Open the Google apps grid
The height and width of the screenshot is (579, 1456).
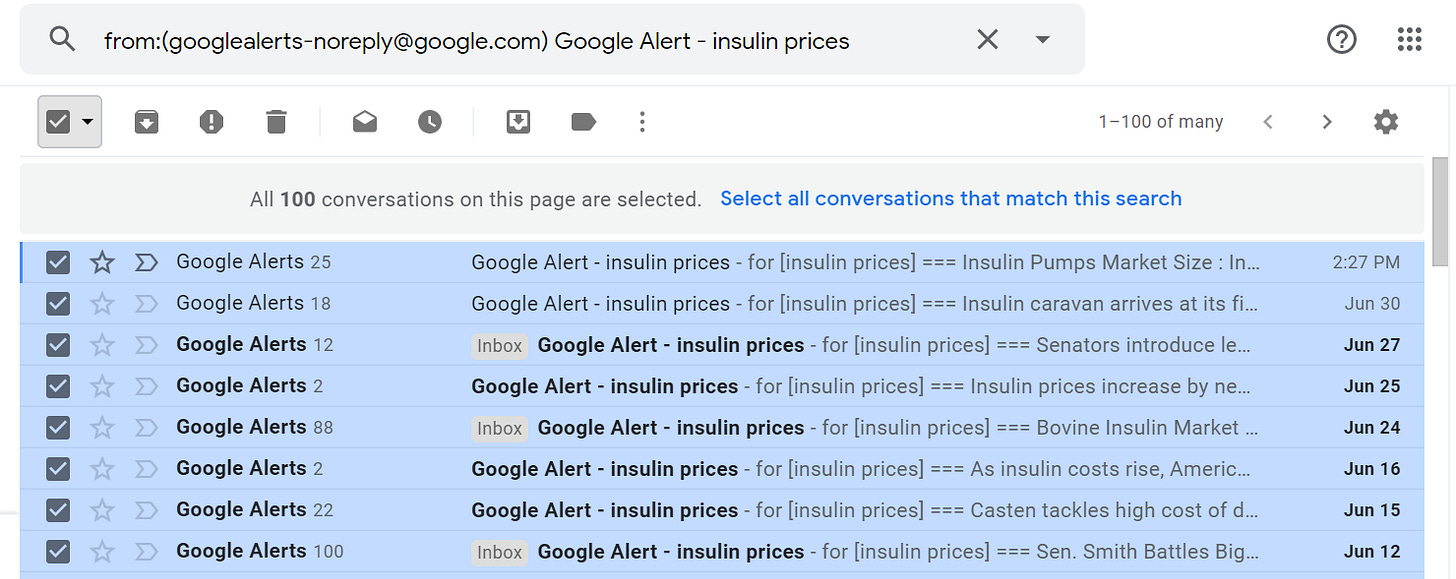tap(1409, 40)
